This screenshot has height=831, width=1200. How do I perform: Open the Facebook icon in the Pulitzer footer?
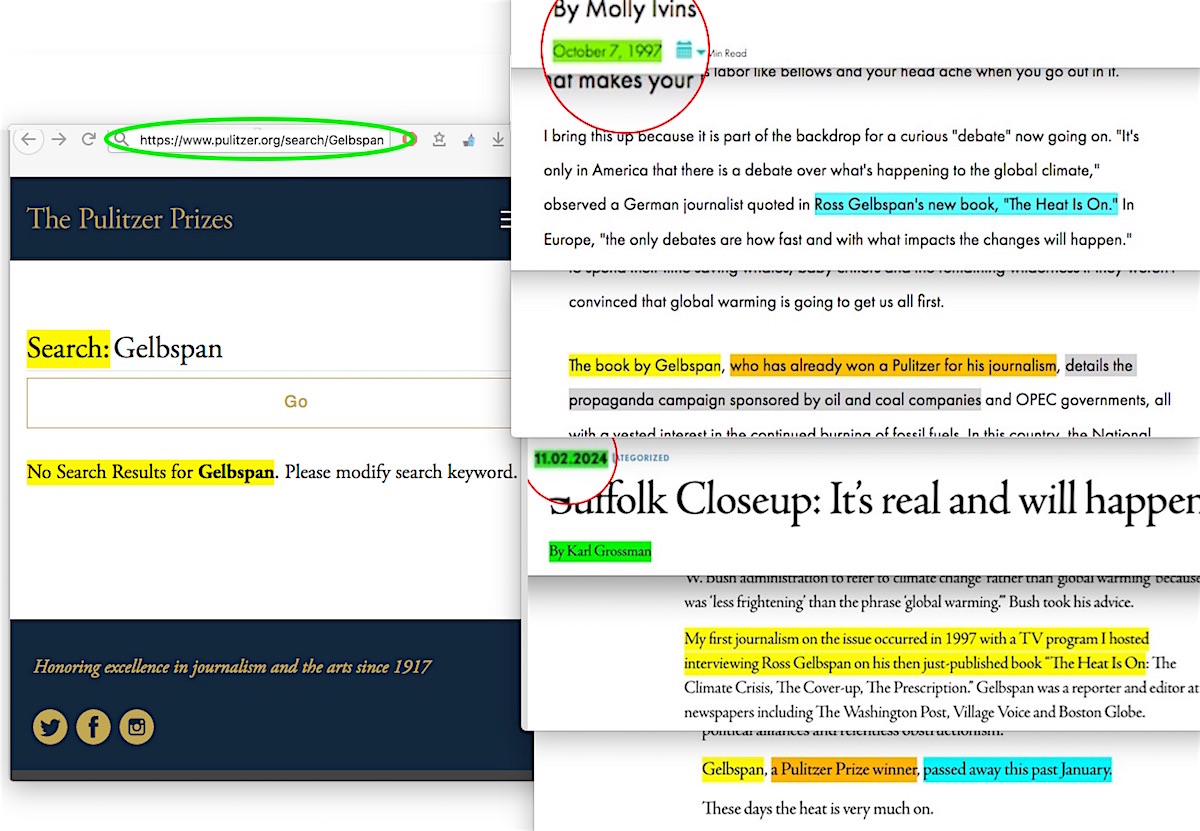(x=93, y=727)
